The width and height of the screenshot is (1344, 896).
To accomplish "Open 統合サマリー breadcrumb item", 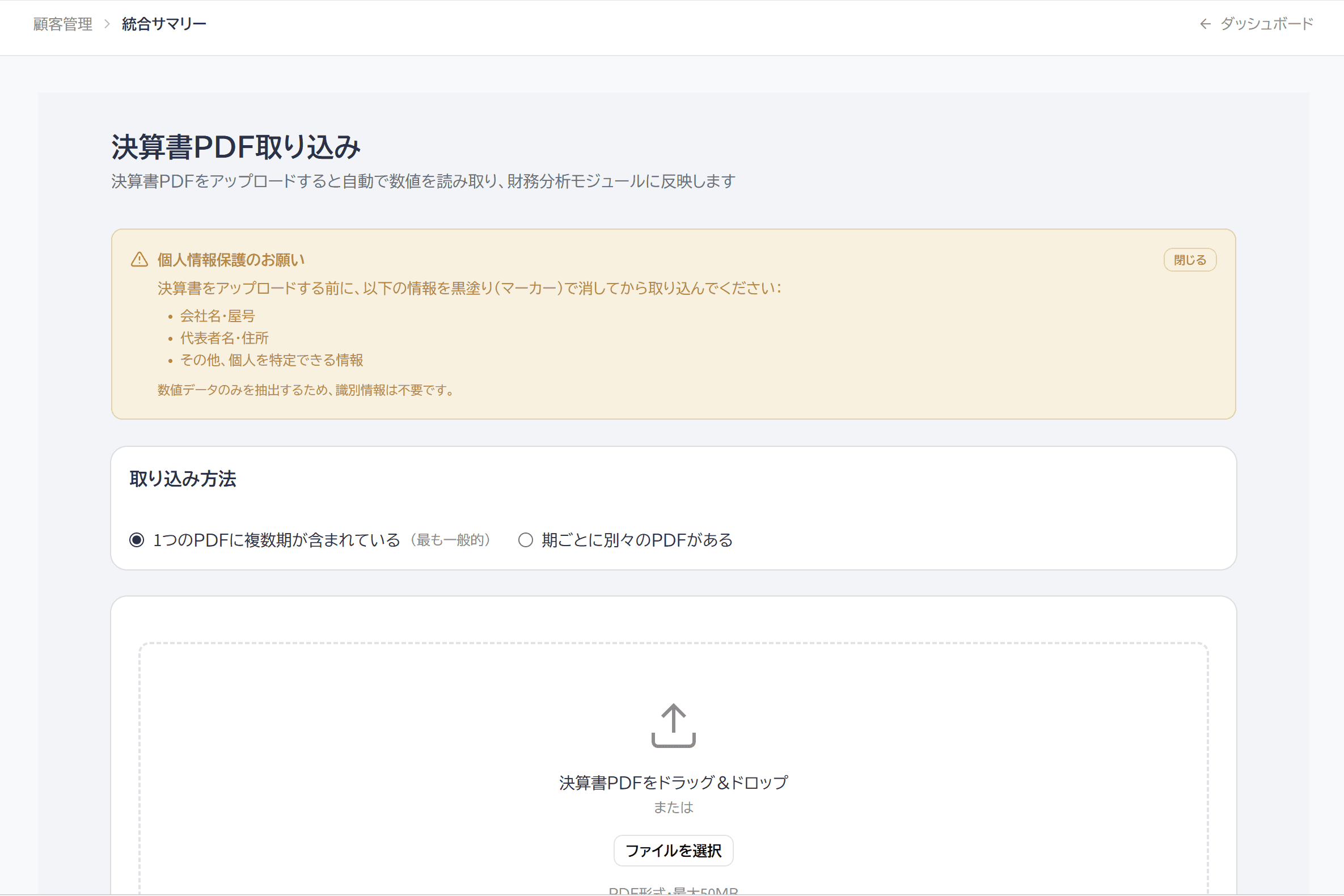I will coord(164,24).
